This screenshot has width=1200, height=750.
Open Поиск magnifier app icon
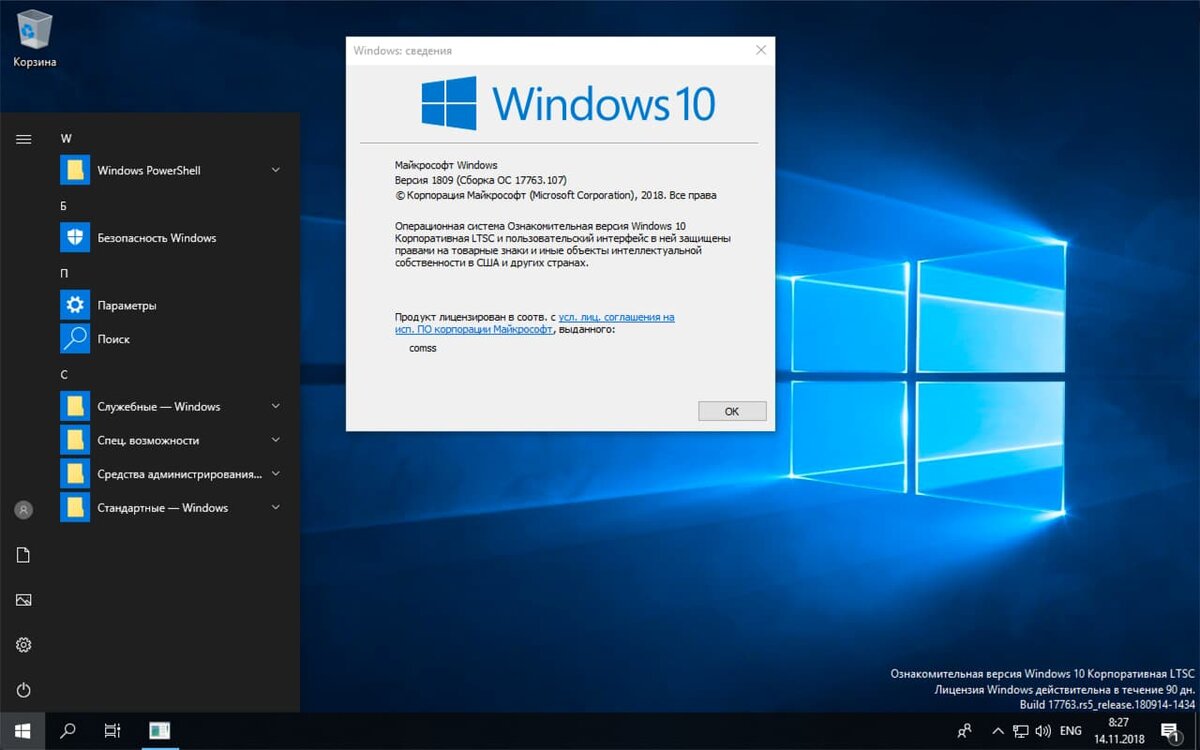pyautogui.click(x=75, y=339)
